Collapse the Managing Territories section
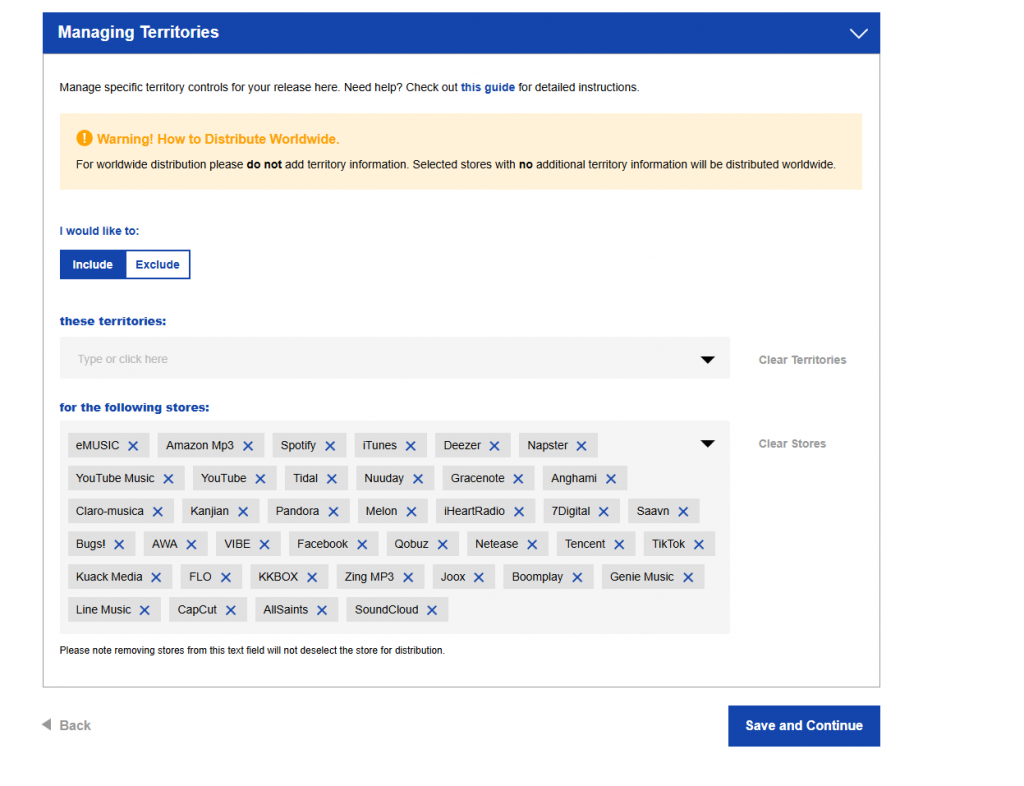 [857, 33]
